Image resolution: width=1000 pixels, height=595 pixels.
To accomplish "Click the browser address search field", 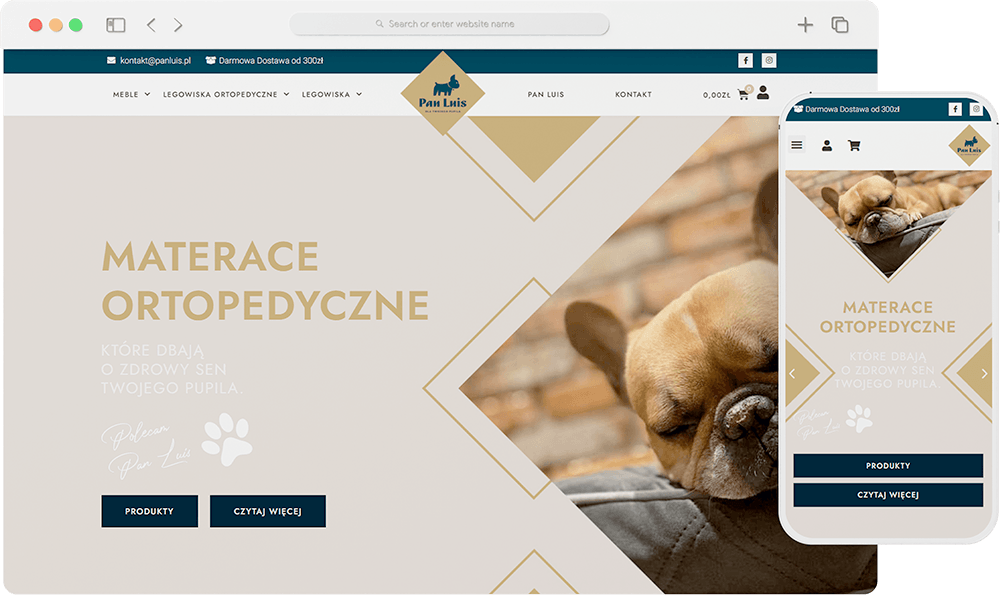I will (x=450, y=24).
